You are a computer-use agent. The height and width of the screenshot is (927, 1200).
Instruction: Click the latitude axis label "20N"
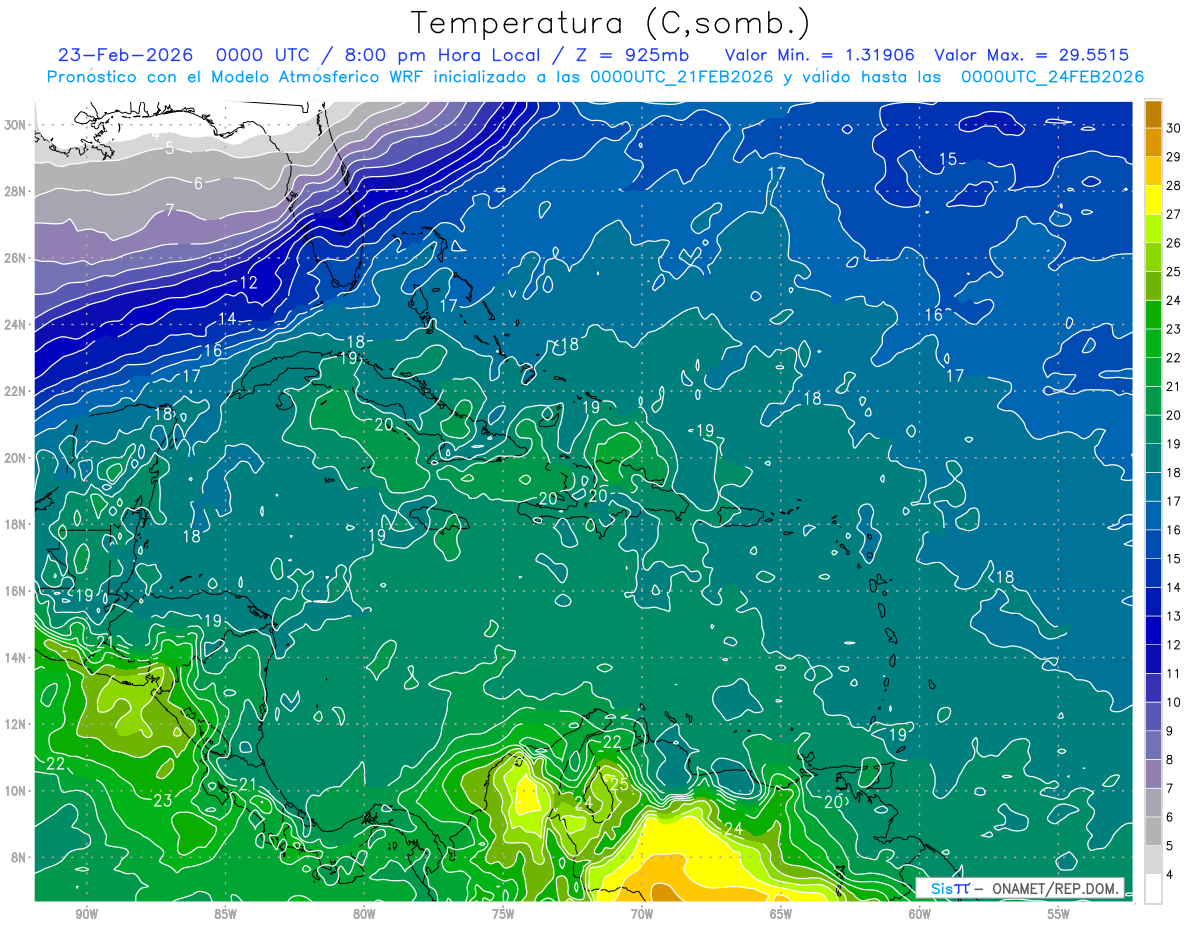click(16, 458)
